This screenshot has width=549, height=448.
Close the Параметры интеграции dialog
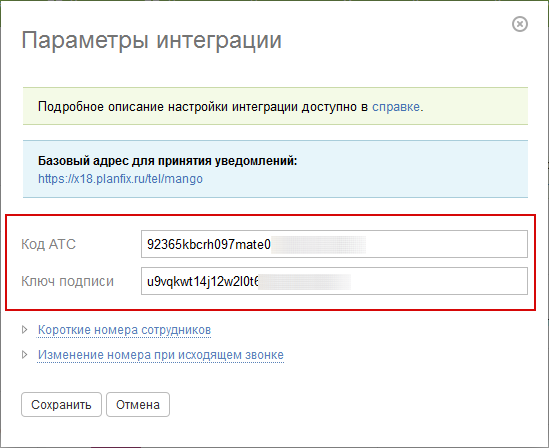pos(520,24)
